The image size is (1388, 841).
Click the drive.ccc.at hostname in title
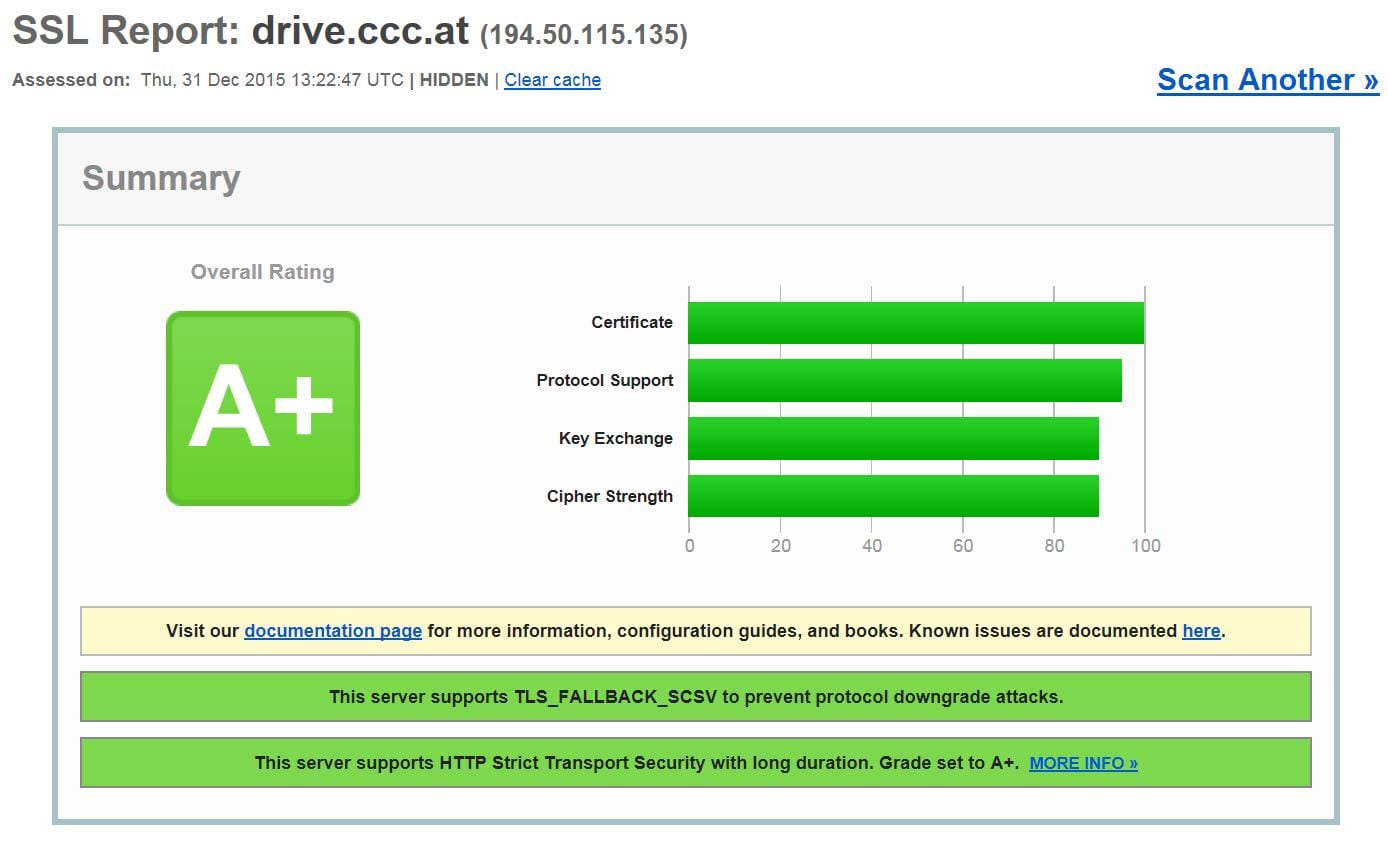click(x=360, y=32)
